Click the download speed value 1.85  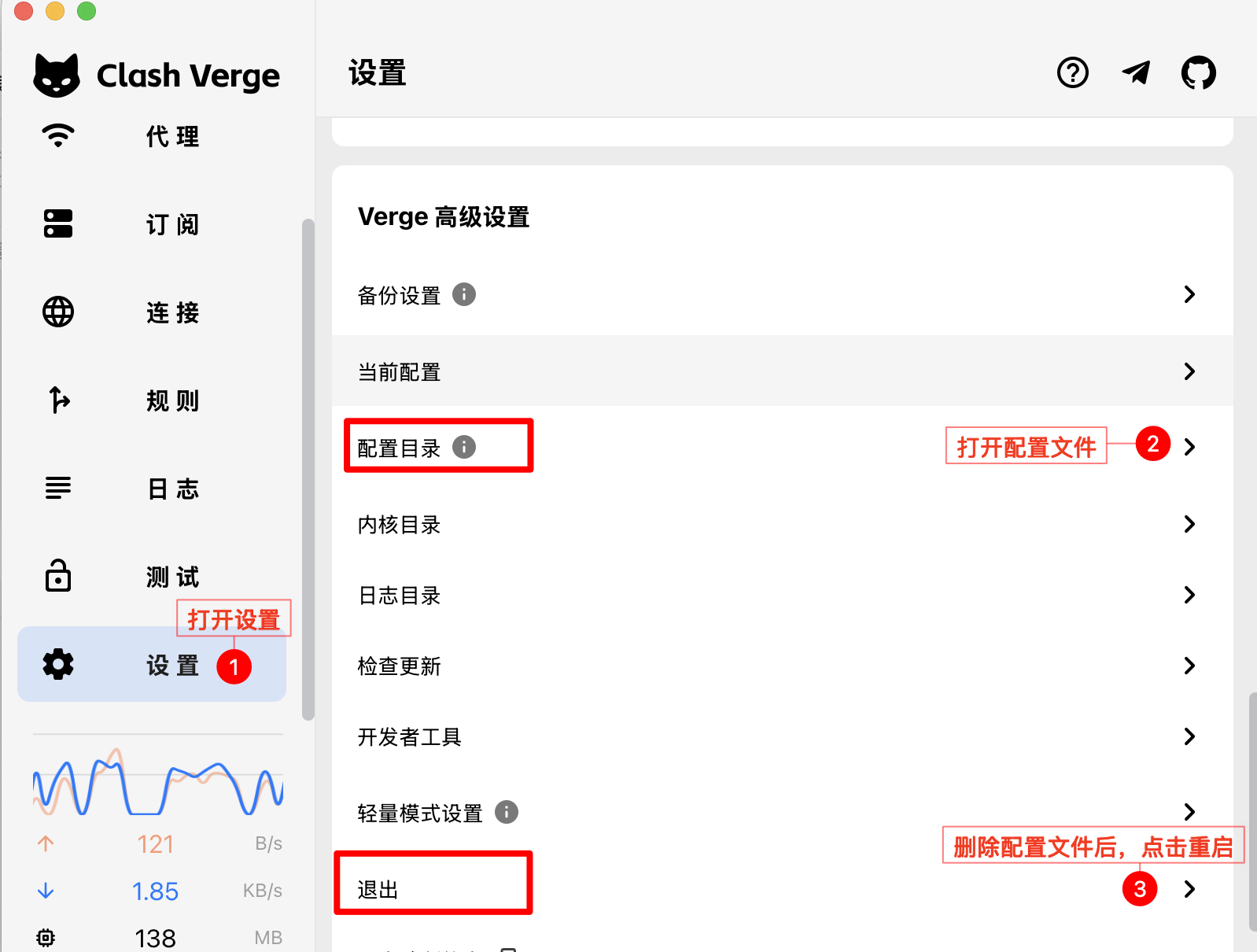pyautogui.click(x=155, y=891)
